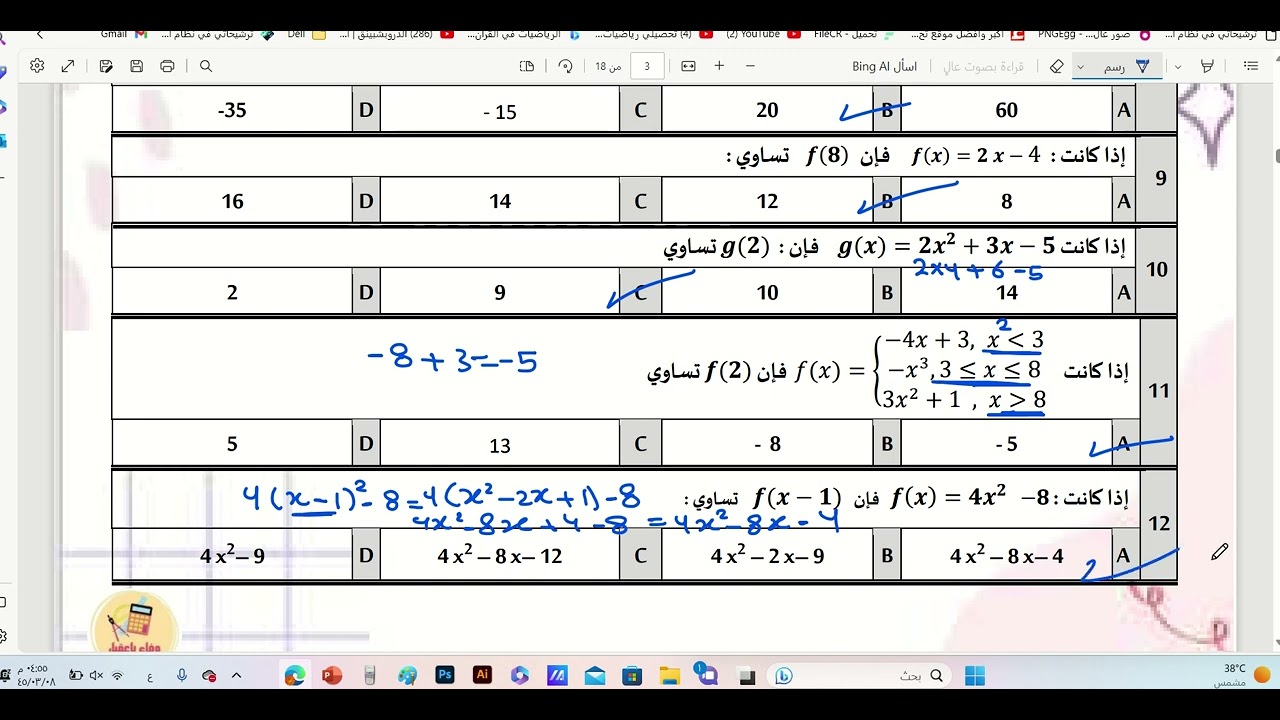Viewport: 1280px width, 720px height.
Task: Expand the highlighter options dropdown
Action: 1178,66
